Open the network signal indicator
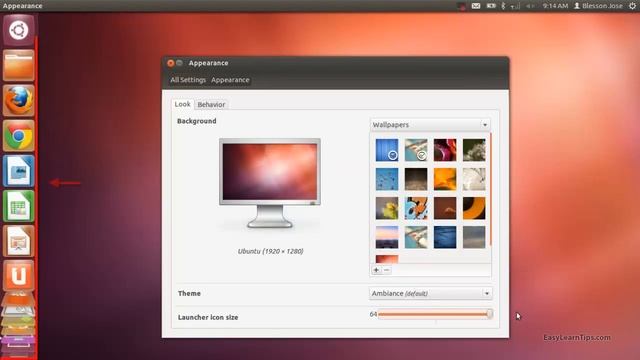This screenshot has width=640, height=360. click(x=516, y=6)
